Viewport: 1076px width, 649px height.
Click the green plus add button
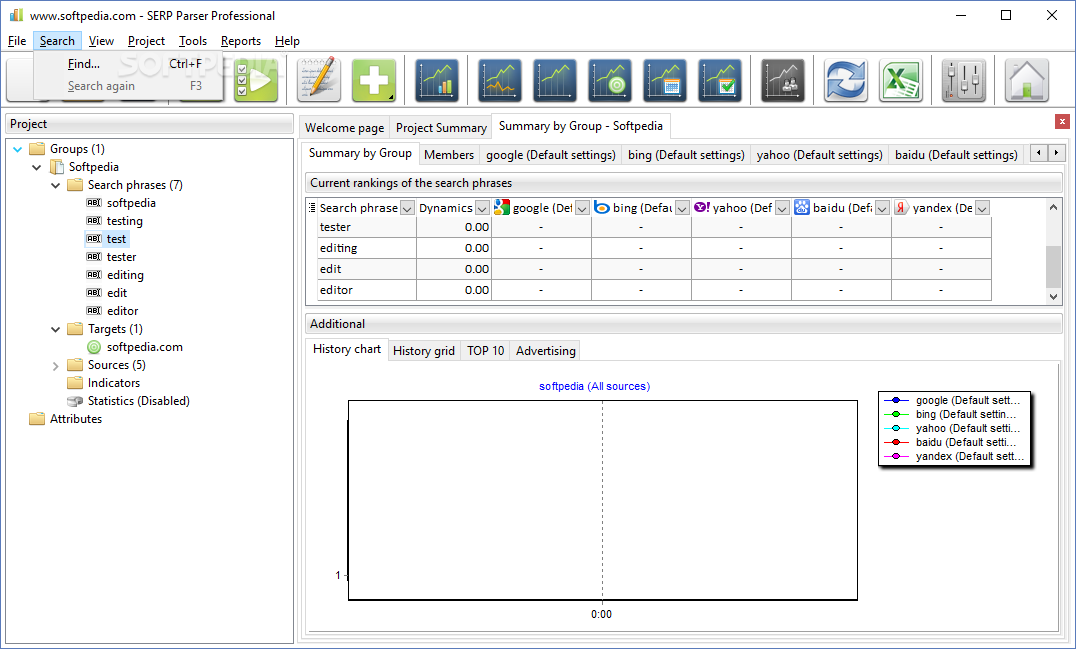point(374,80)
